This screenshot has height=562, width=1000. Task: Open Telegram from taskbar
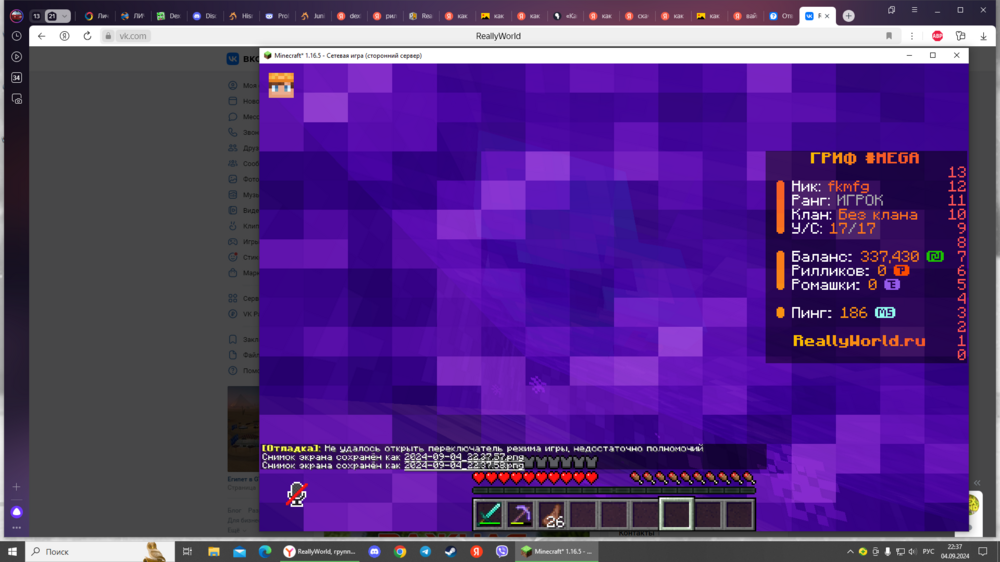click(425, 551)
